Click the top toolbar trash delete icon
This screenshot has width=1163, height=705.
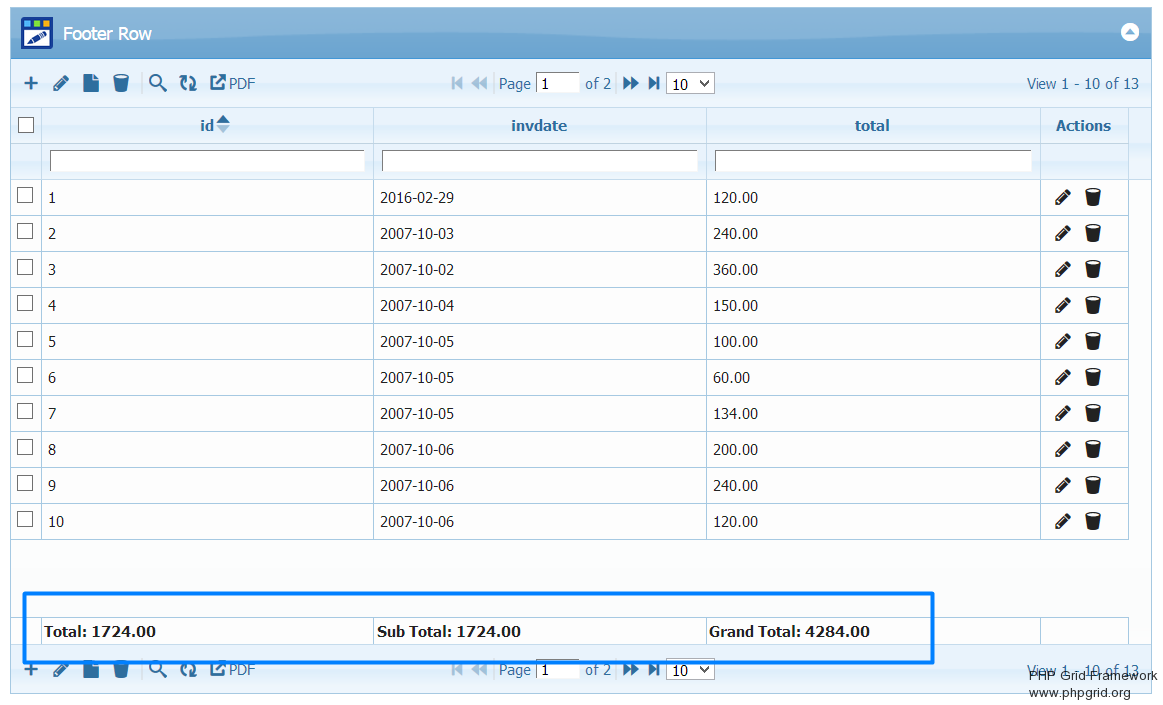(x=121, y=83)
